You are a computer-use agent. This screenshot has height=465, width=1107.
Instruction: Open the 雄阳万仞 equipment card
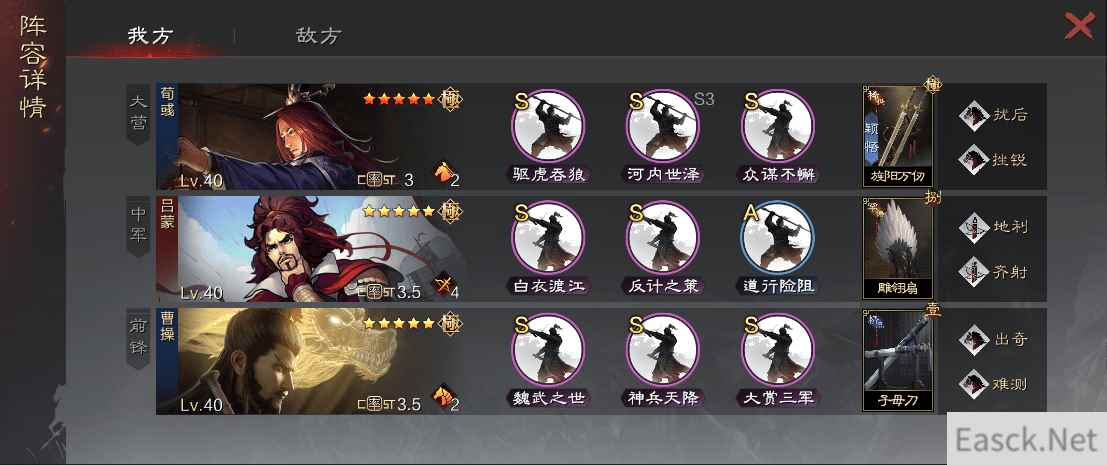[x=898, y=136]
